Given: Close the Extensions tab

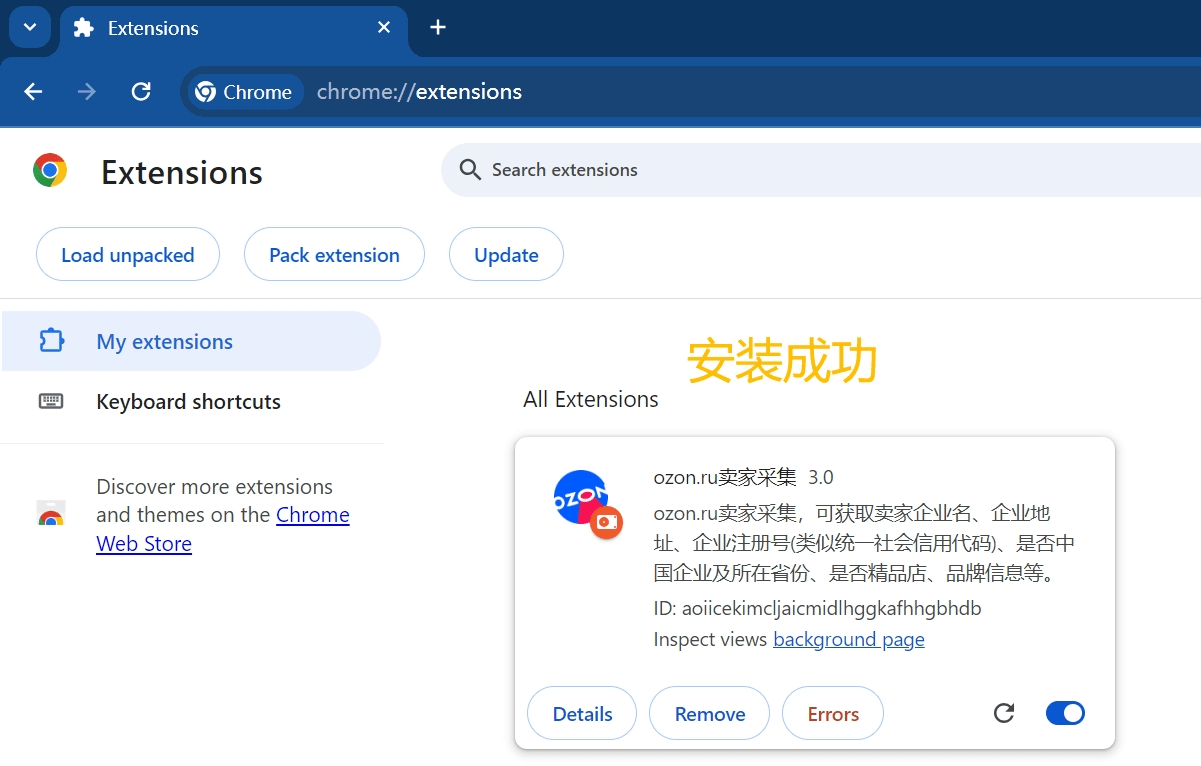Looking at the screenshot, I should pyautogui.click(x=384, y=28).
